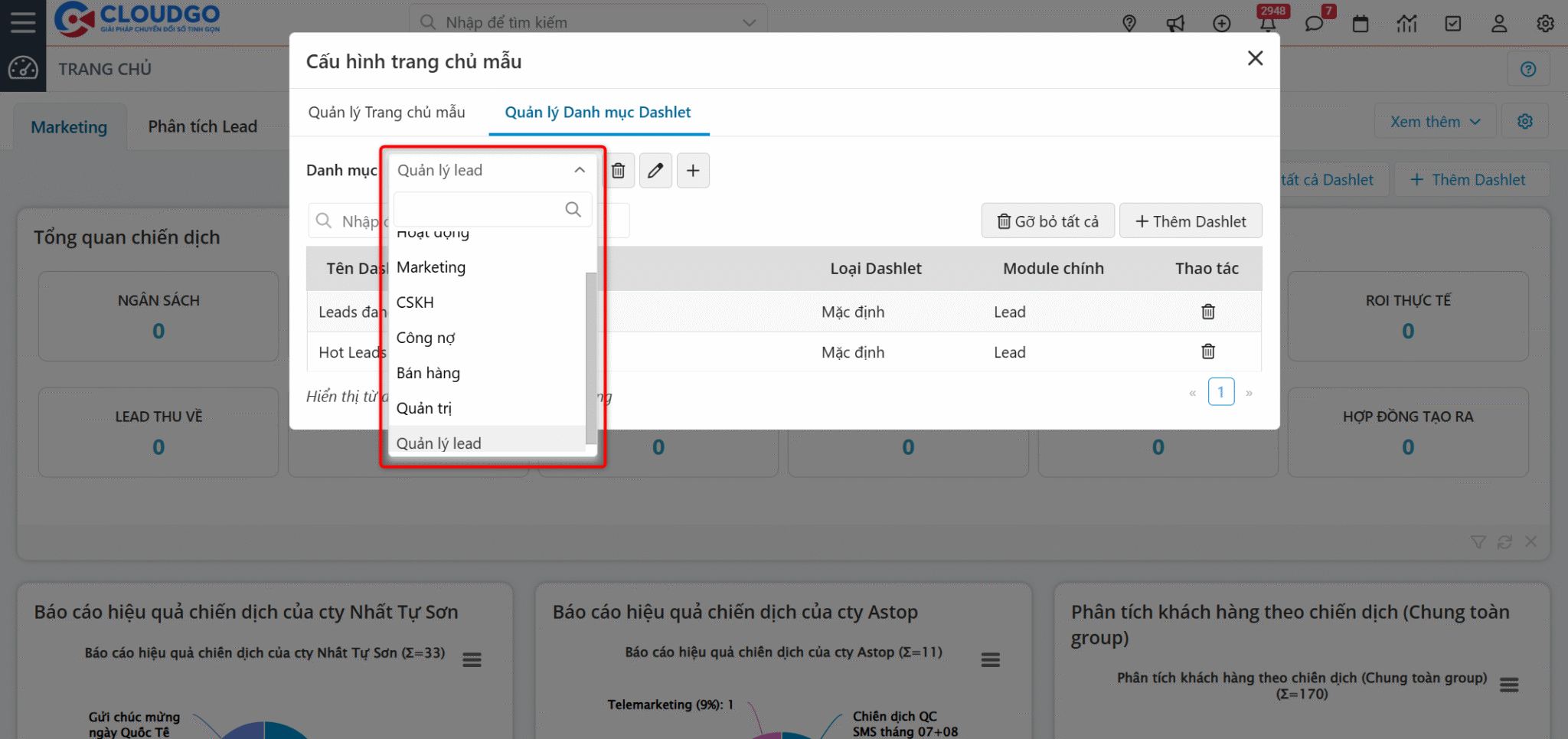The width and height of the screenshot is (1568, 739).
Task: Edit the selected category with pencil icon
Action: (655, 170)
